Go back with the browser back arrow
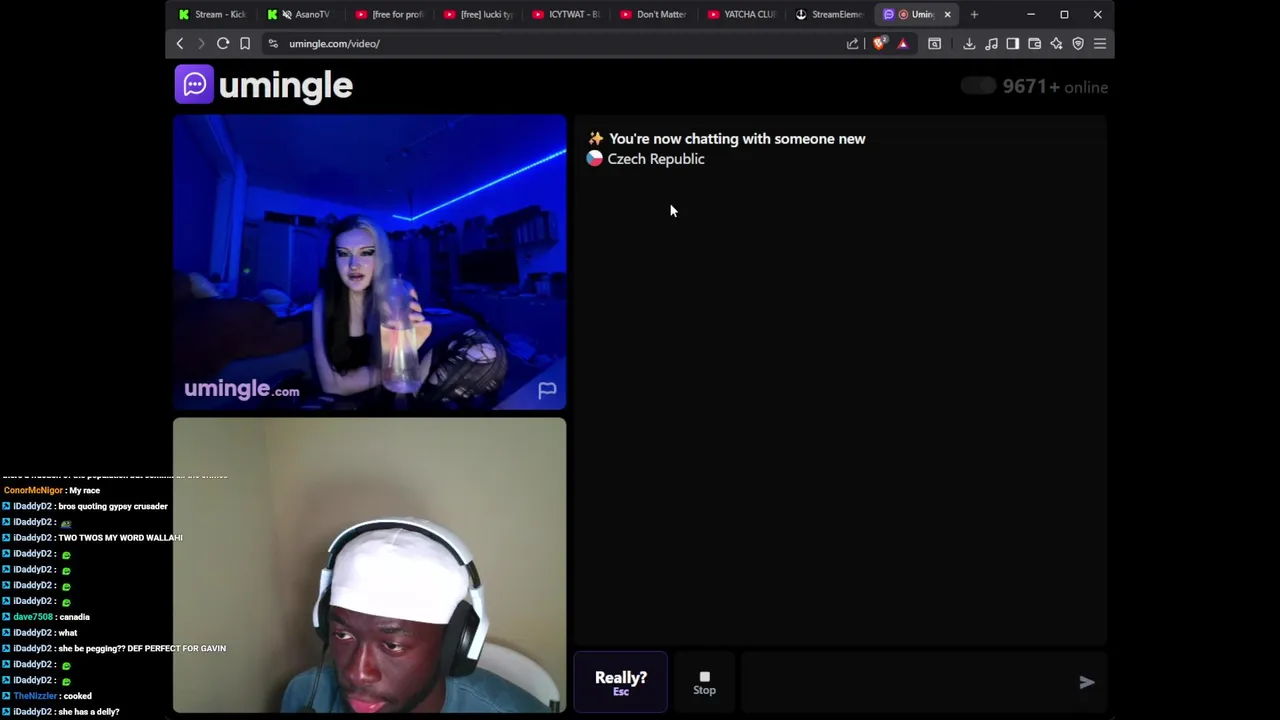Screen dimensions: 1280x720 [x=180, y=44]
